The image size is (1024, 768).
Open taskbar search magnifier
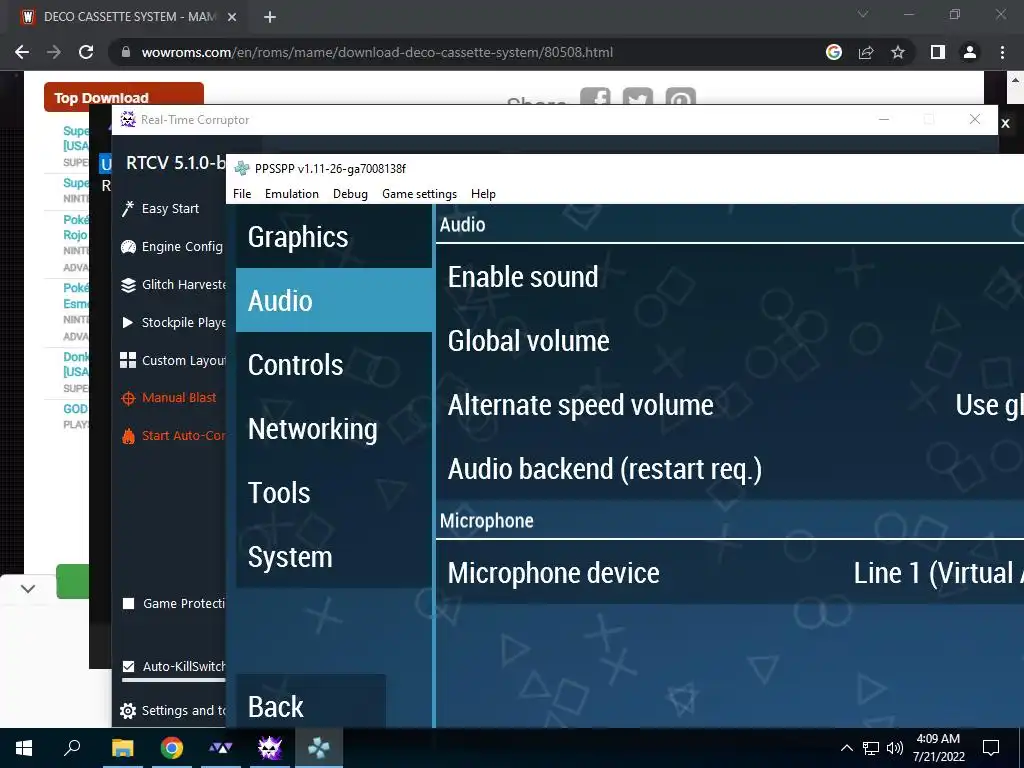point(72,748)
